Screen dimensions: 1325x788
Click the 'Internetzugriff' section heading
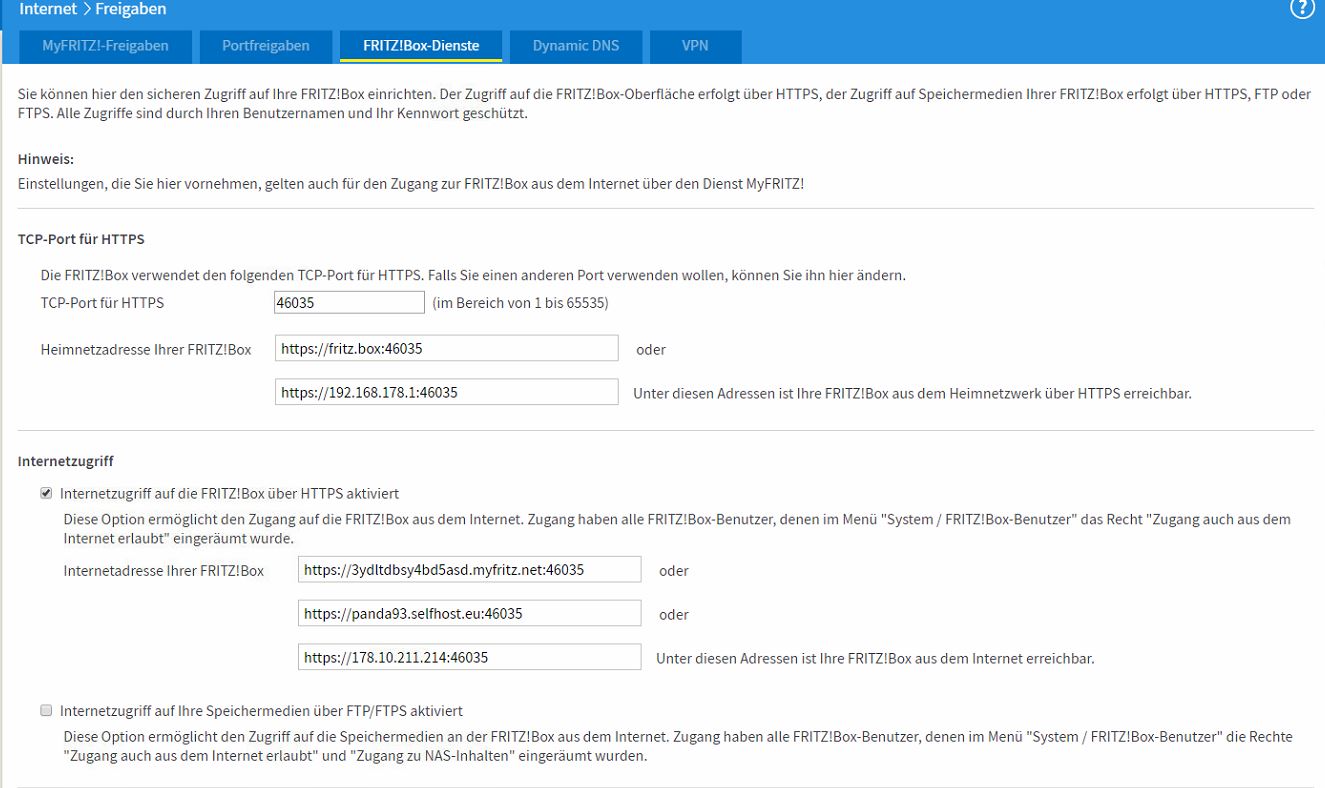[66, 462]
